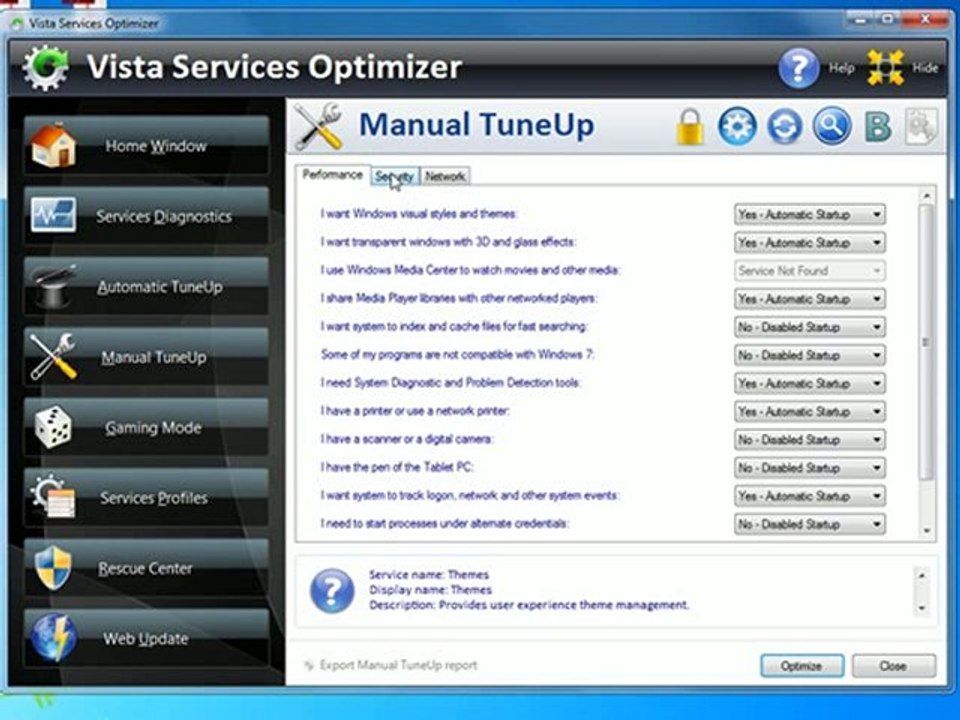The image size is (960, 720).
Task: Open dropdown for printer or network printer
Action: (809, 411)
